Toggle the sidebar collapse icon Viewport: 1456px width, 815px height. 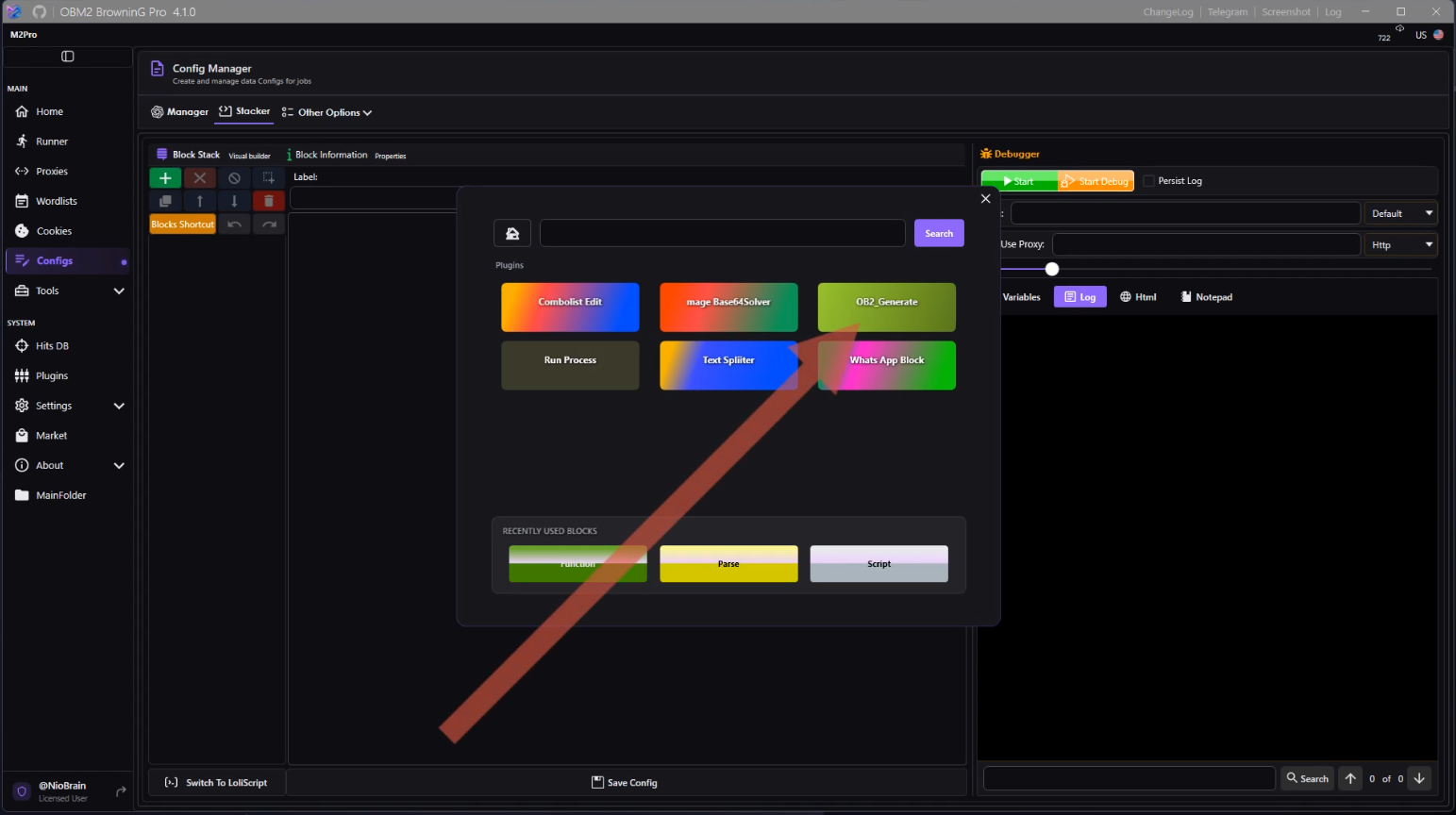tap(68, 57)
